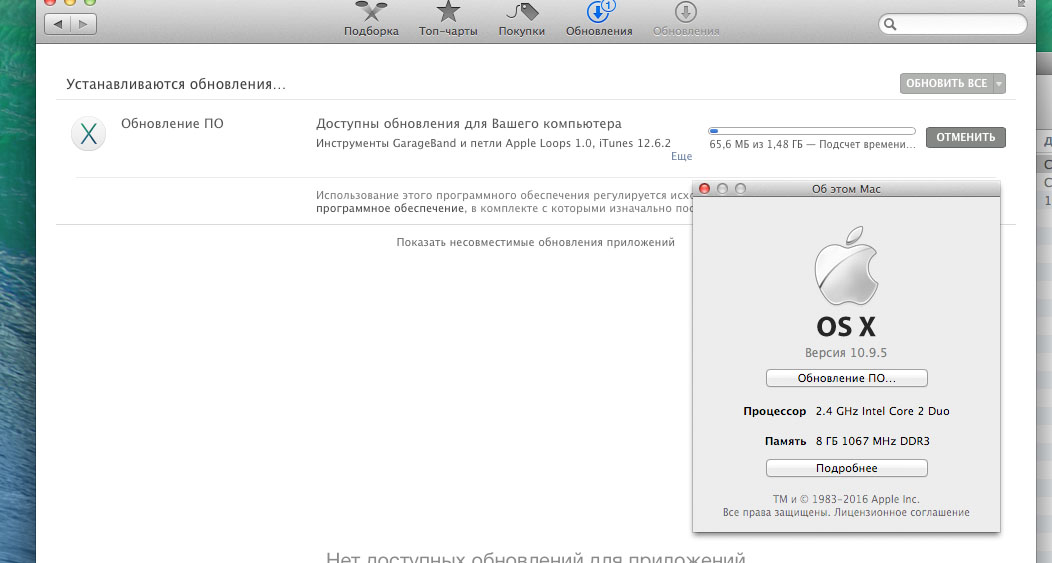Open Показать несовместимые обновления приложений
Screen dimensions: 1052x563
tap(535, 242)
